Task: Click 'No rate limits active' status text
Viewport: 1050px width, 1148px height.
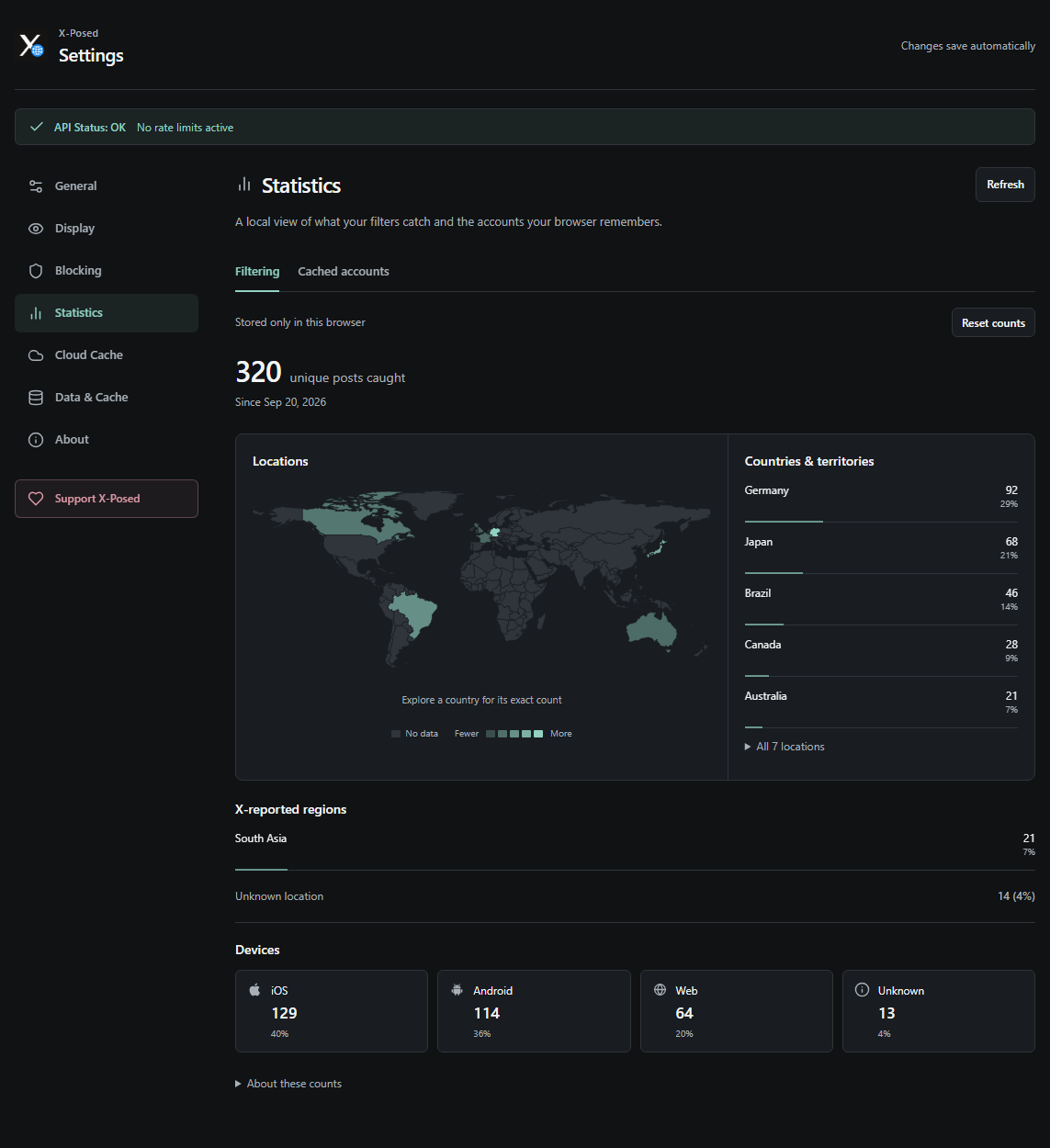Action: (x=185, y=128)
